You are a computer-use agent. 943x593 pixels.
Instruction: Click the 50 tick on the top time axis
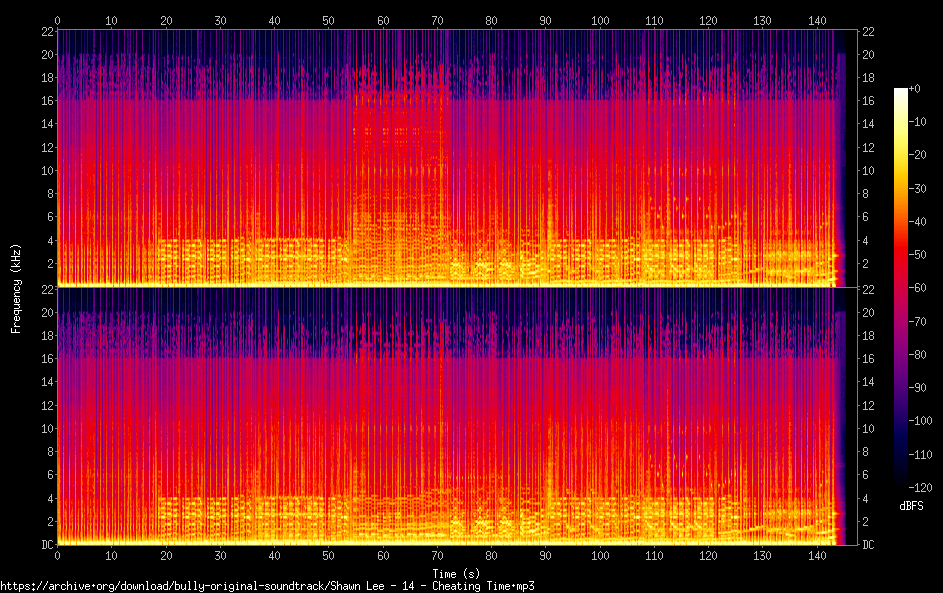tap(328, 20)
